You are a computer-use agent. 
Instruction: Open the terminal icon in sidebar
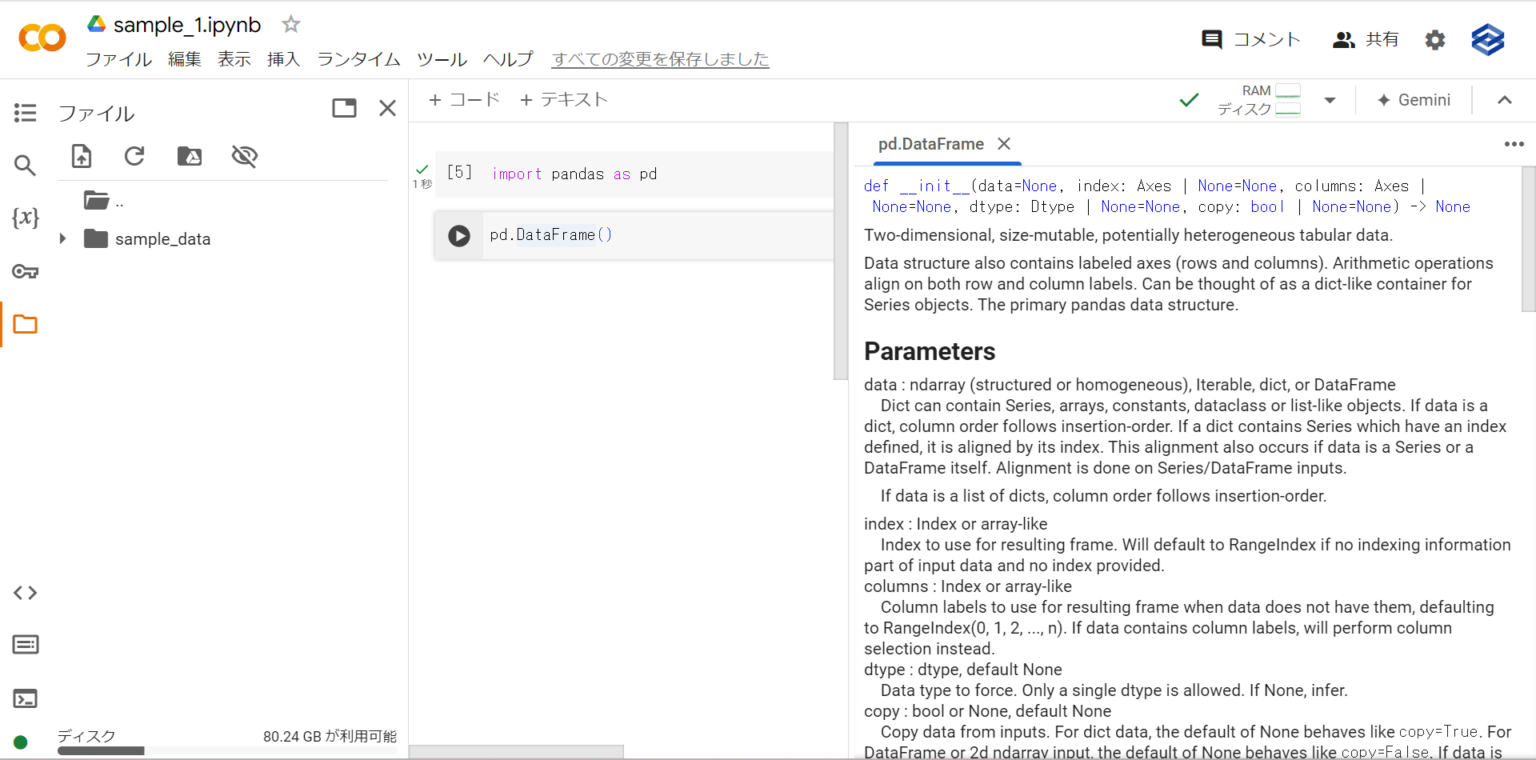(x=25, y=698)
